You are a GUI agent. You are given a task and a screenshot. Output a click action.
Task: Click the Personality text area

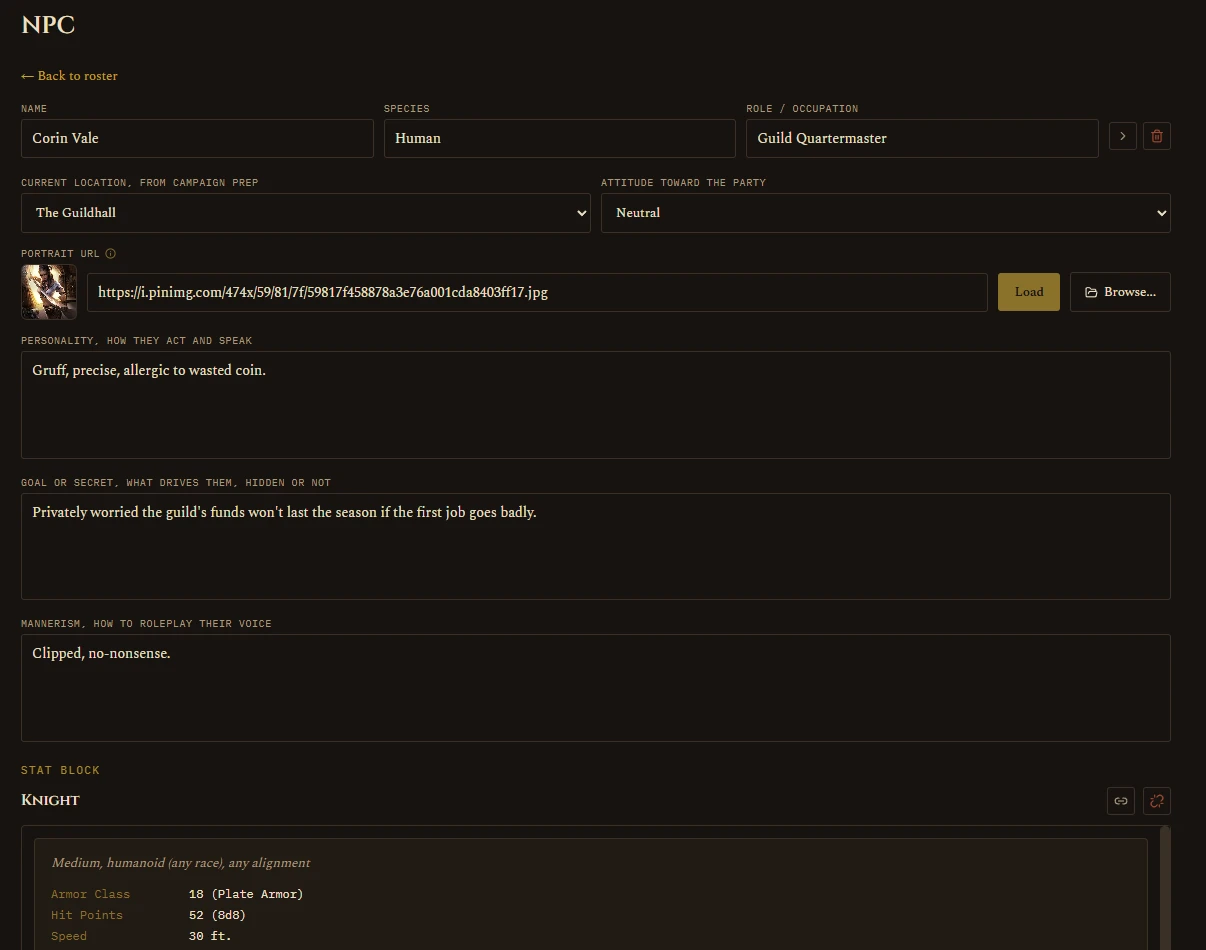click(x=596, y=405)
